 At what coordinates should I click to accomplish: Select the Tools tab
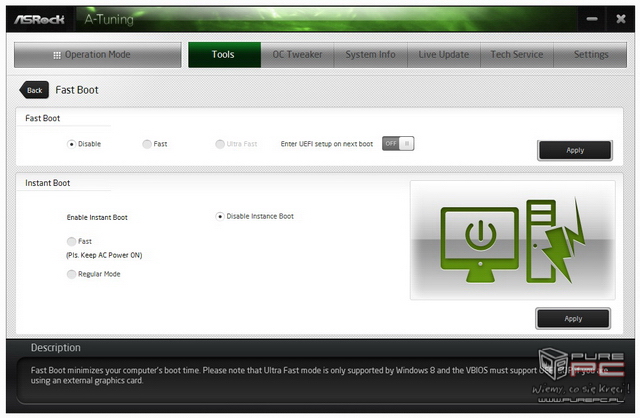223,55
